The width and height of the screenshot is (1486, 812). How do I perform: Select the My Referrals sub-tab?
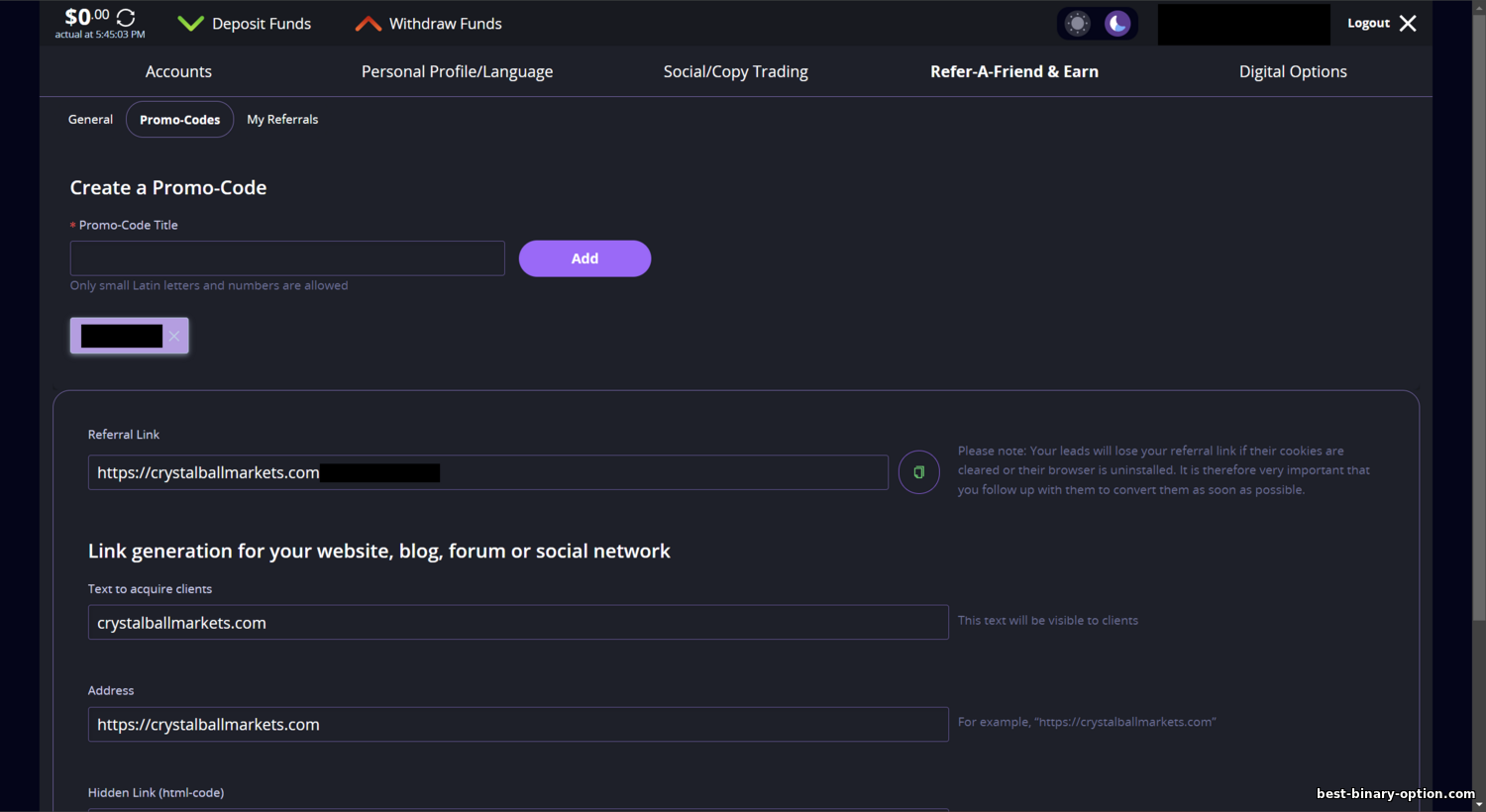click(x=282, y=119)
